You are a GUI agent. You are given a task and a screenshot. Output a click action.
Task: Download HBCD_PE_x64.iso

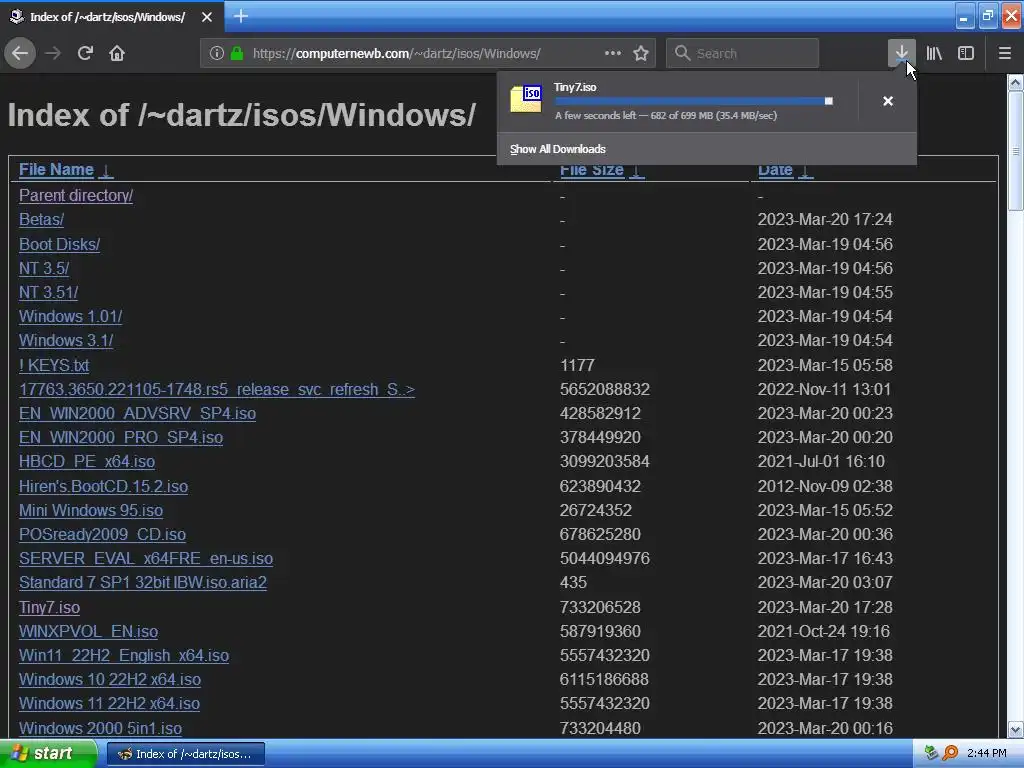tap(87, 462)
